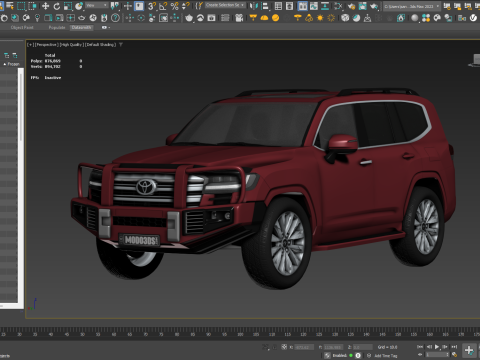This screenshot has height=360, width=480.
Task: Open the Default Shading viewport menu
Action: click(101, 44)
